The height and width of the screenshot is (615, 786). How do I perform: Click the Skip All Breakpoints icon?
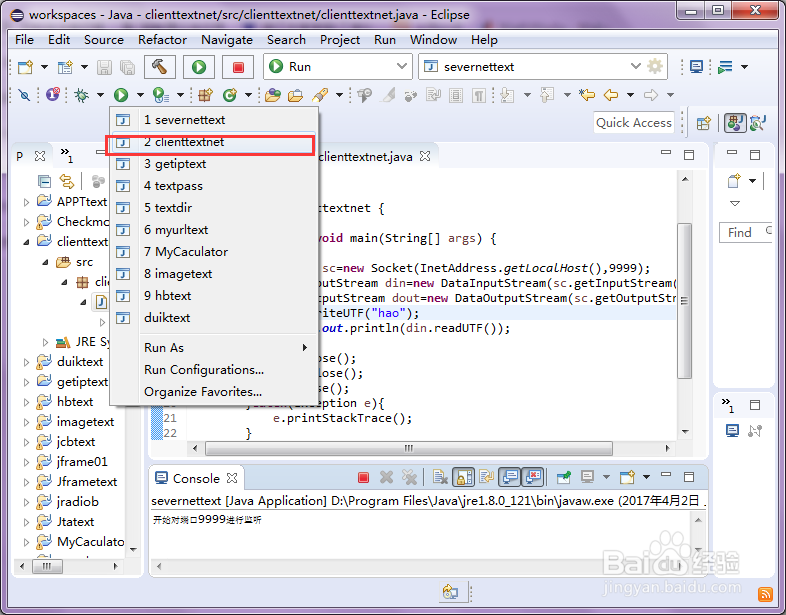pos(24,94)
